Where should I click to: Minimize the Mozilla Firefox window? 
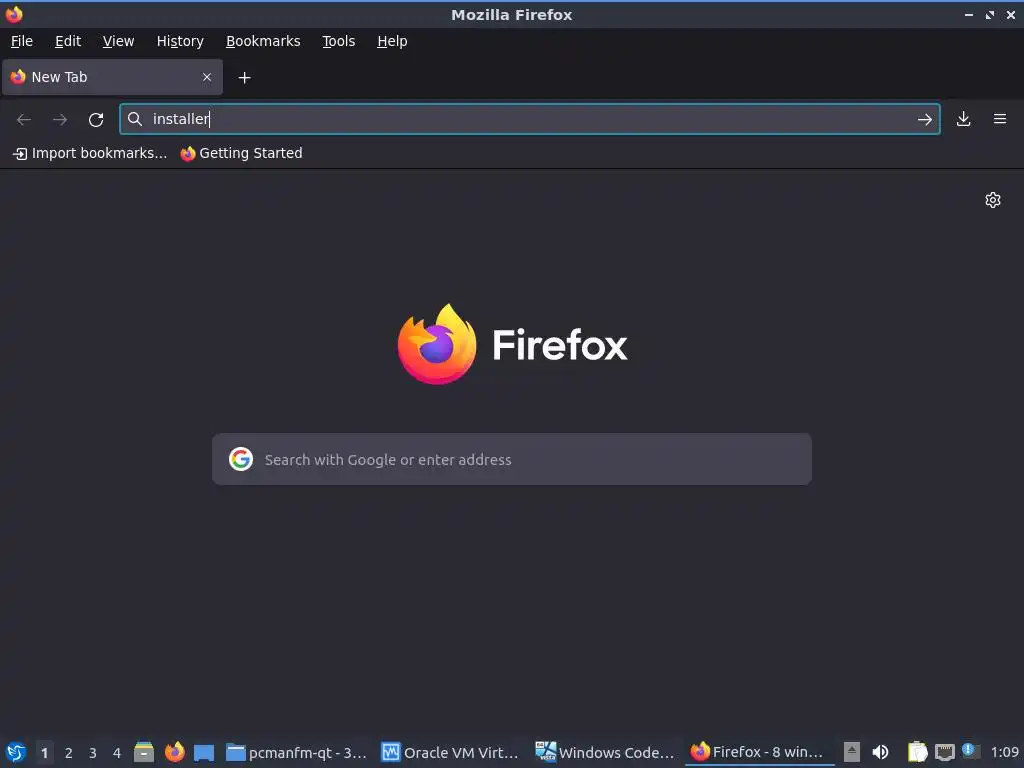(x=968, y=14)
